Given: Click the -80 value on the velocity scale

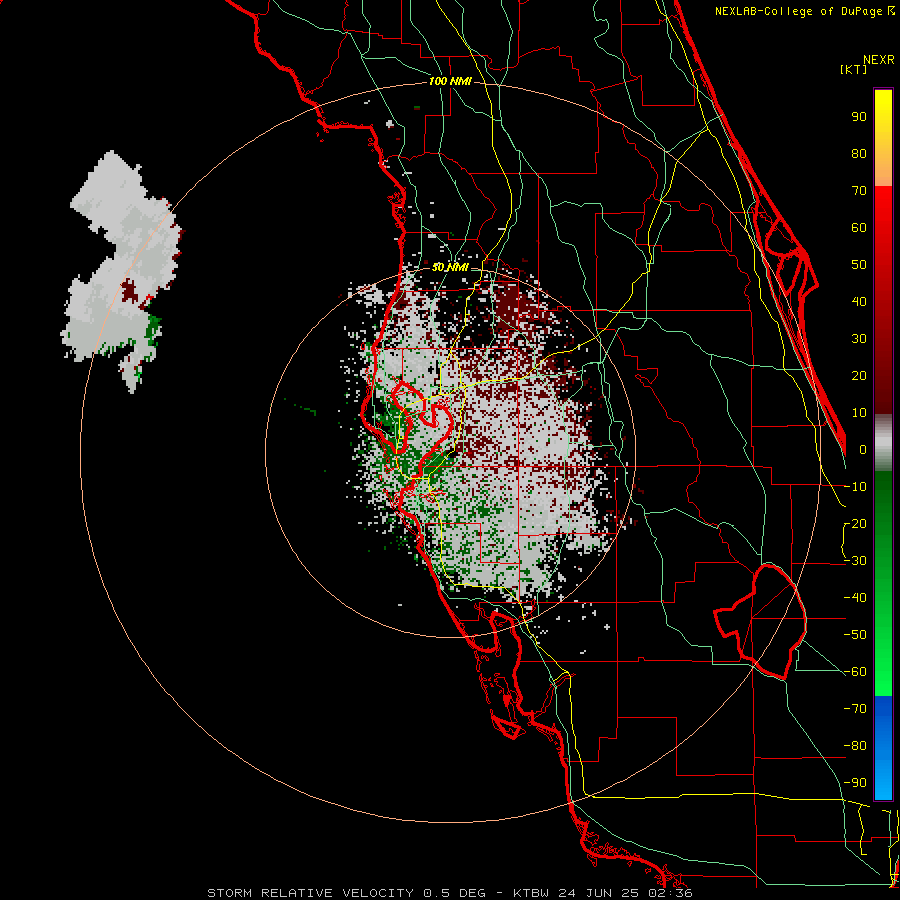Looking at the screenshot, I should (855, 746).
